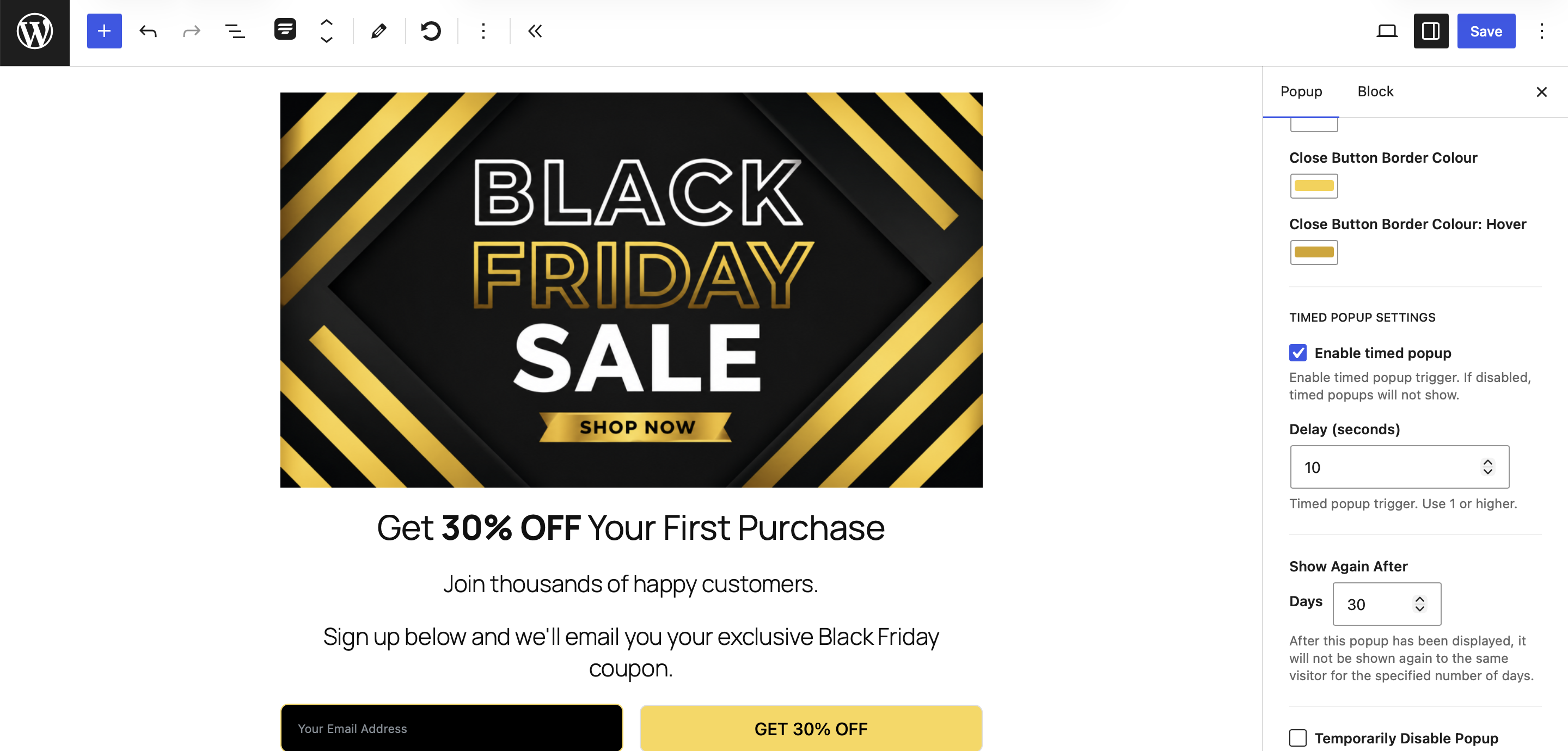Click the paragraph block type icon
1568x751 pixels.
pos(285,29)
